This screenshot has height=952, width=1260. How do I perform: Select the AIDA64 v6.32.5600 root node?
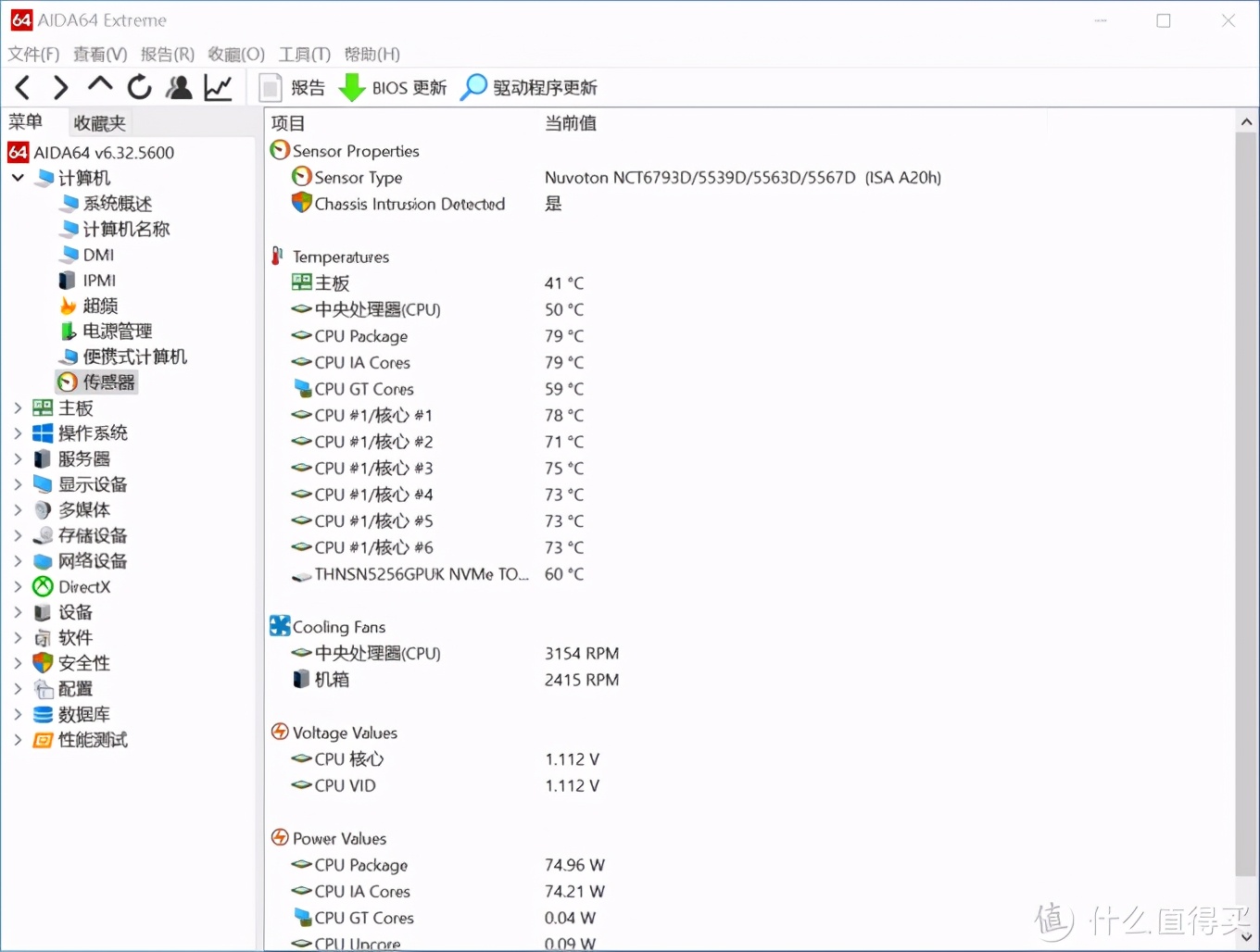(91, 152)
